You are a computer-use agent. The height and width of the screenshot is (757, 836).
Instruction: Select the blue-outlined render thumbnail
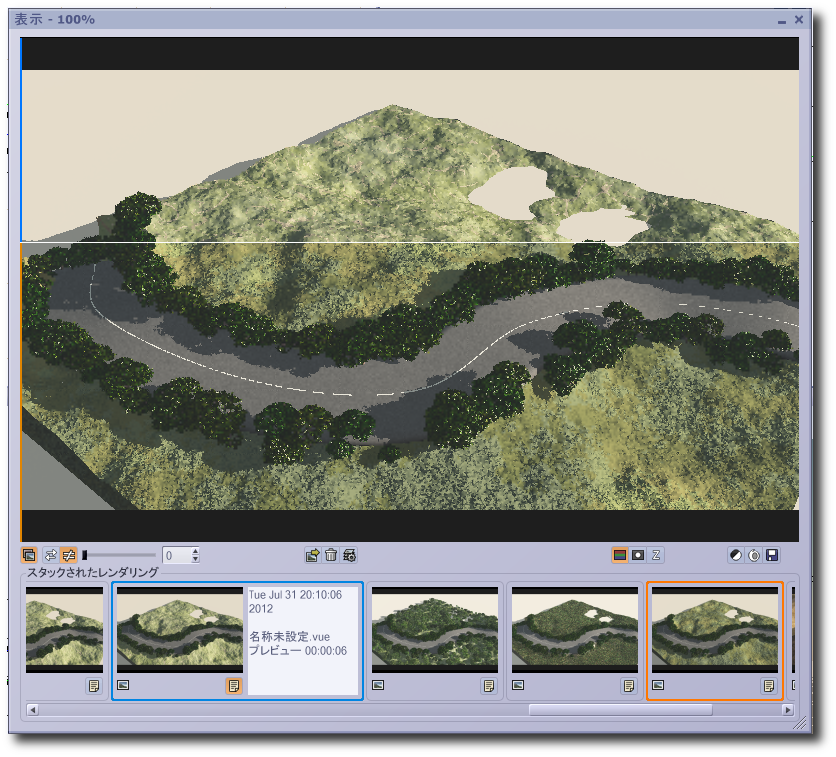[180, 630]
